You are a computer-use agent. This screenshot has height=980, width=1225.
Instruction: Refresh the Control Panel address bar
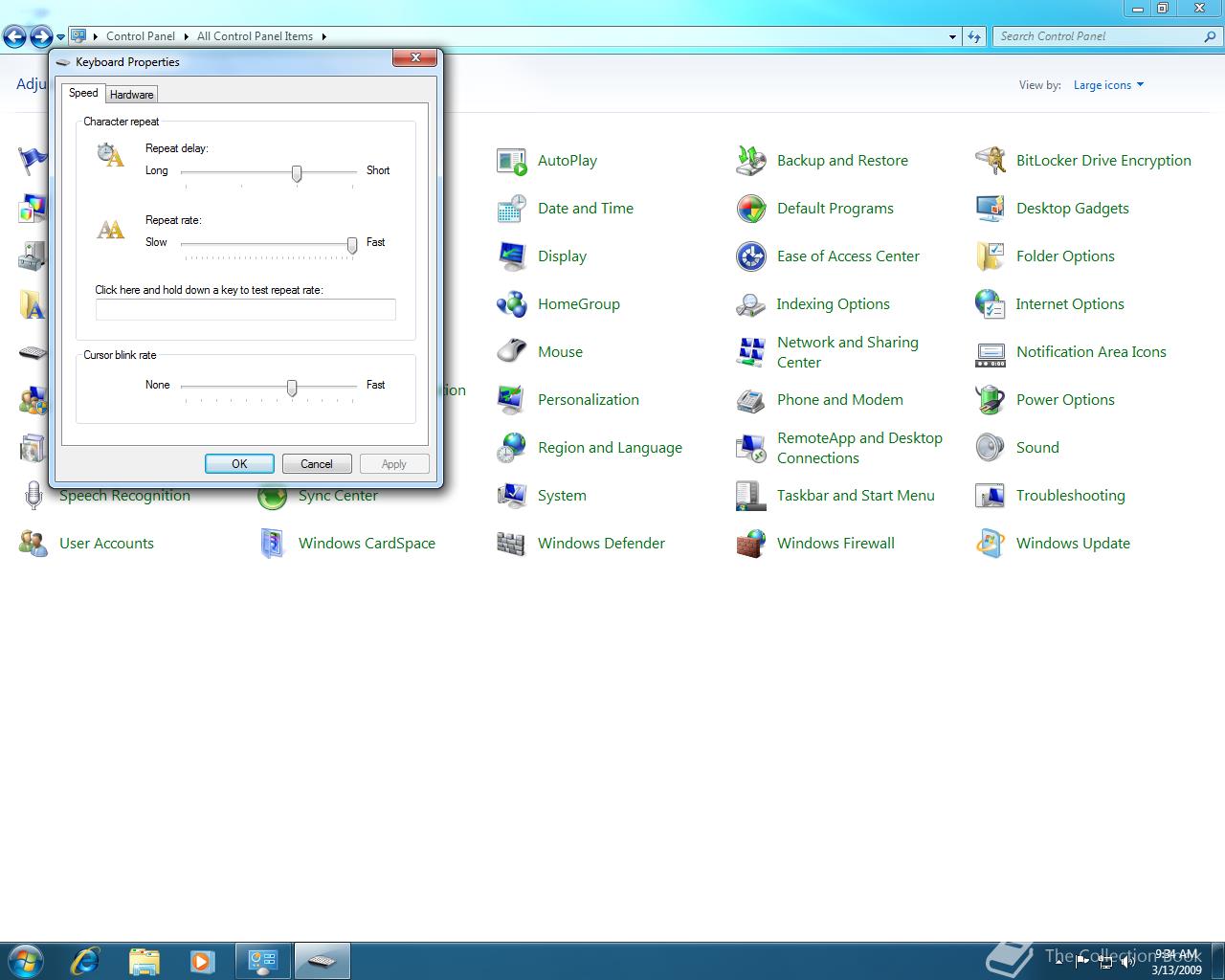(x=974, y=36)
